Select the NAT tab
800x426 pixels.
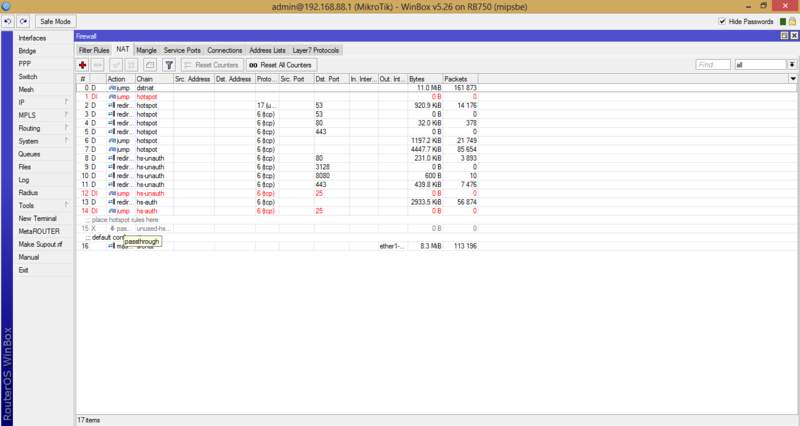[x=122, y=49]
